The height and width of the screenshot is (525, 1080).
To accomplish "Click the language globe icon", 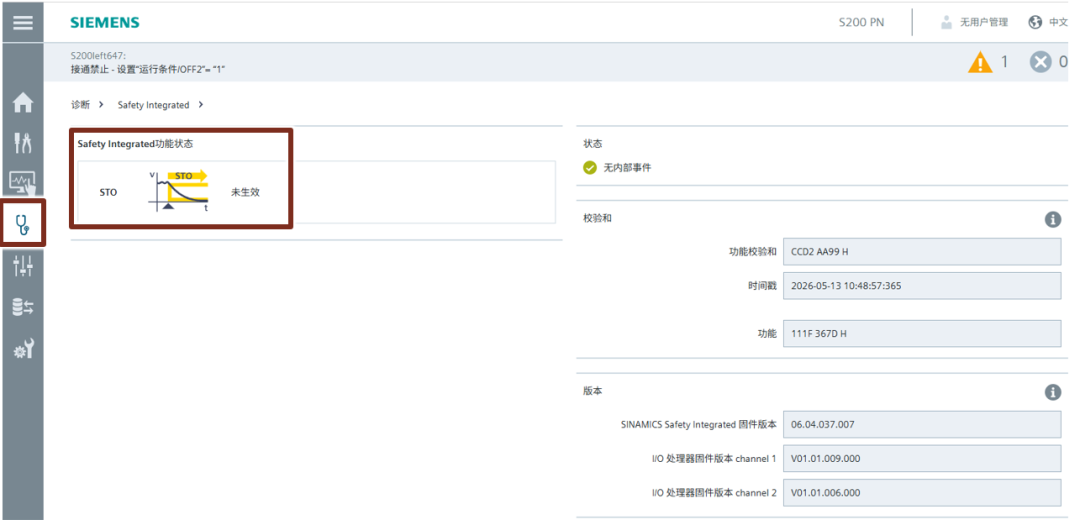I will [x=1035, y=22].
